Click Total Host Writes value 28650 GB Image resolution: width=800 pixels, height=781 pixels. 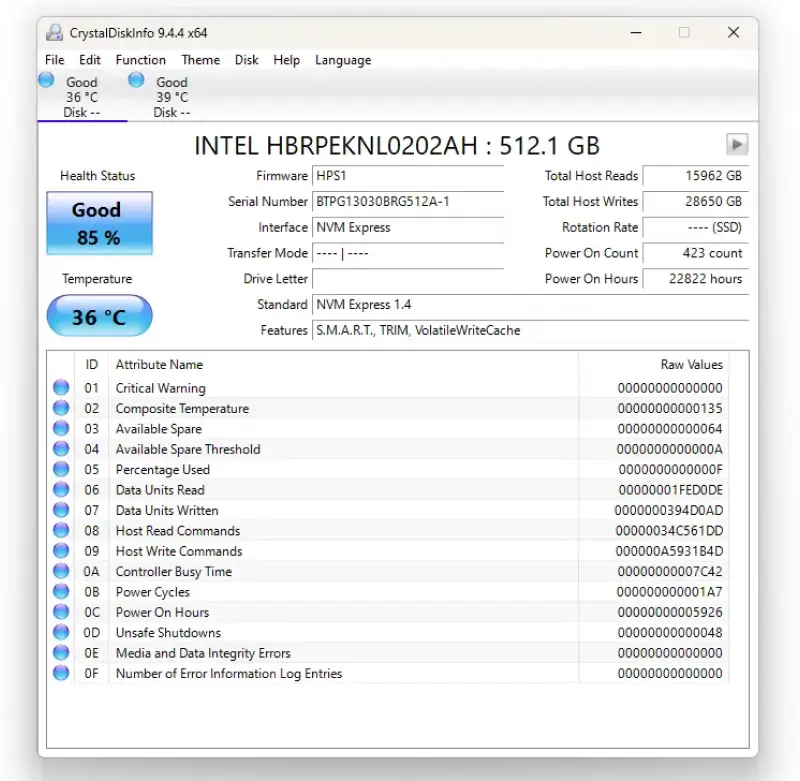point(695,202)
